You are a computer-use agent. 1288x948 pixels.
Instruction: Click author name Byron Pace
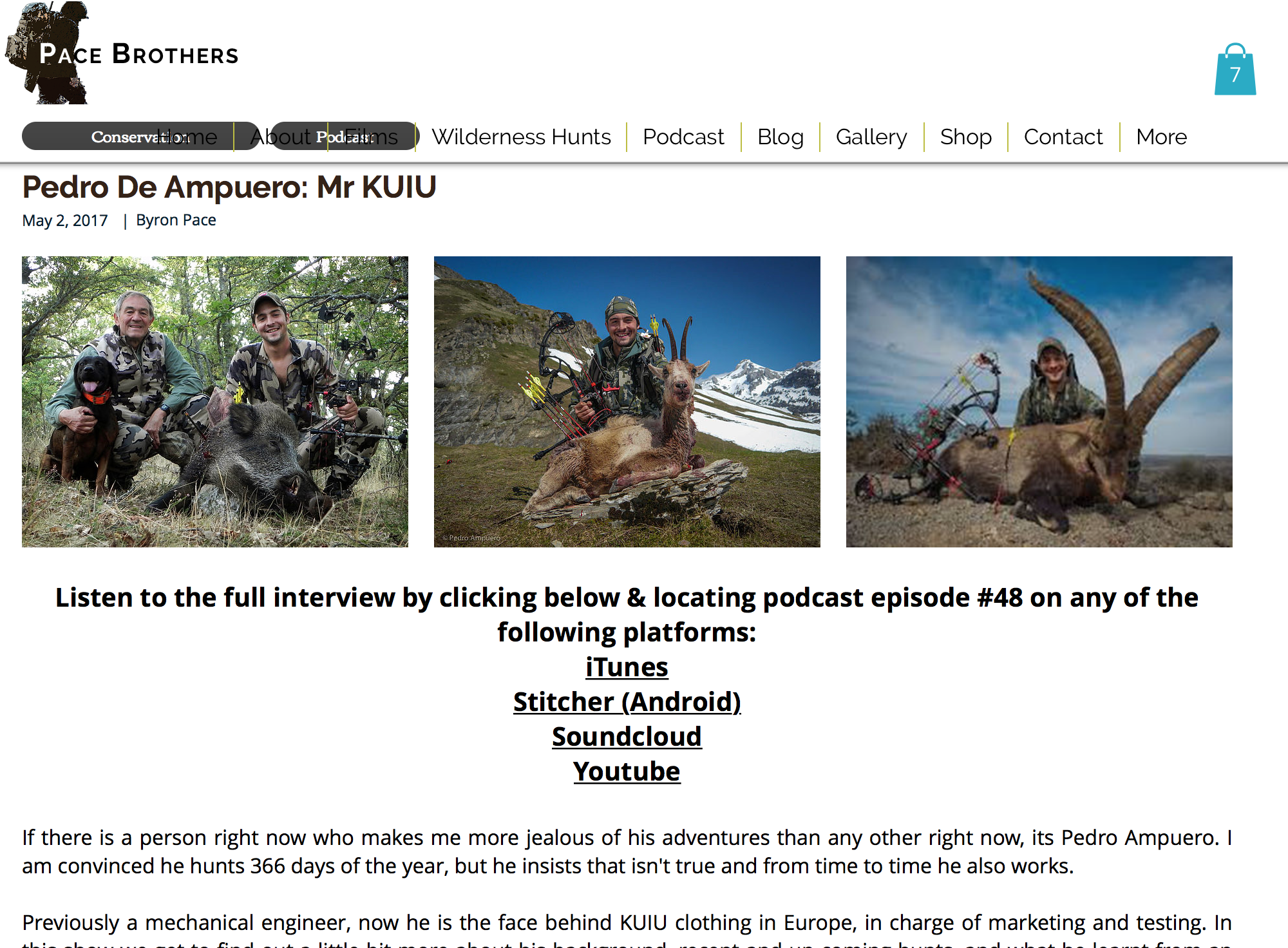pyautogui.click(x=176, y=220)
